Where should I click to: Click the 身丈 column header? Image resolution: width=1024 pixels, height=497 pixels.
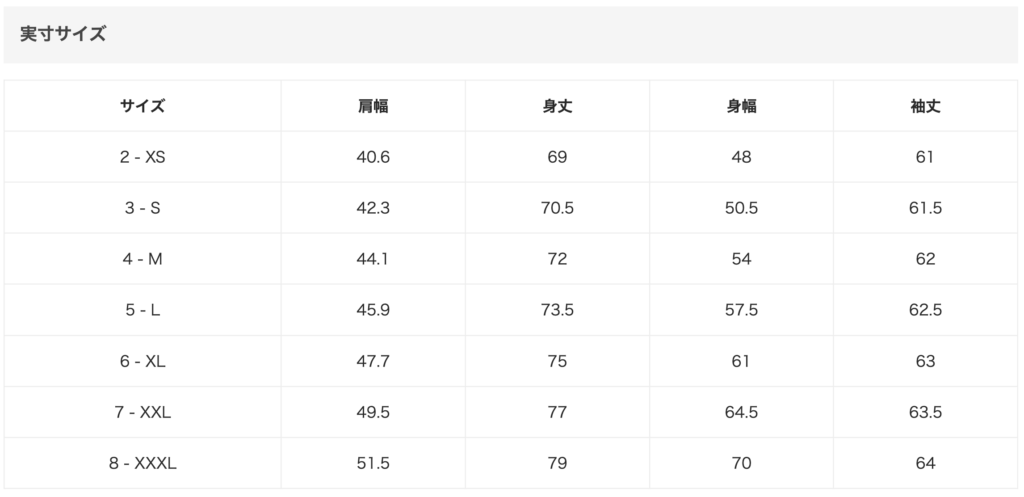coord(557,106)
